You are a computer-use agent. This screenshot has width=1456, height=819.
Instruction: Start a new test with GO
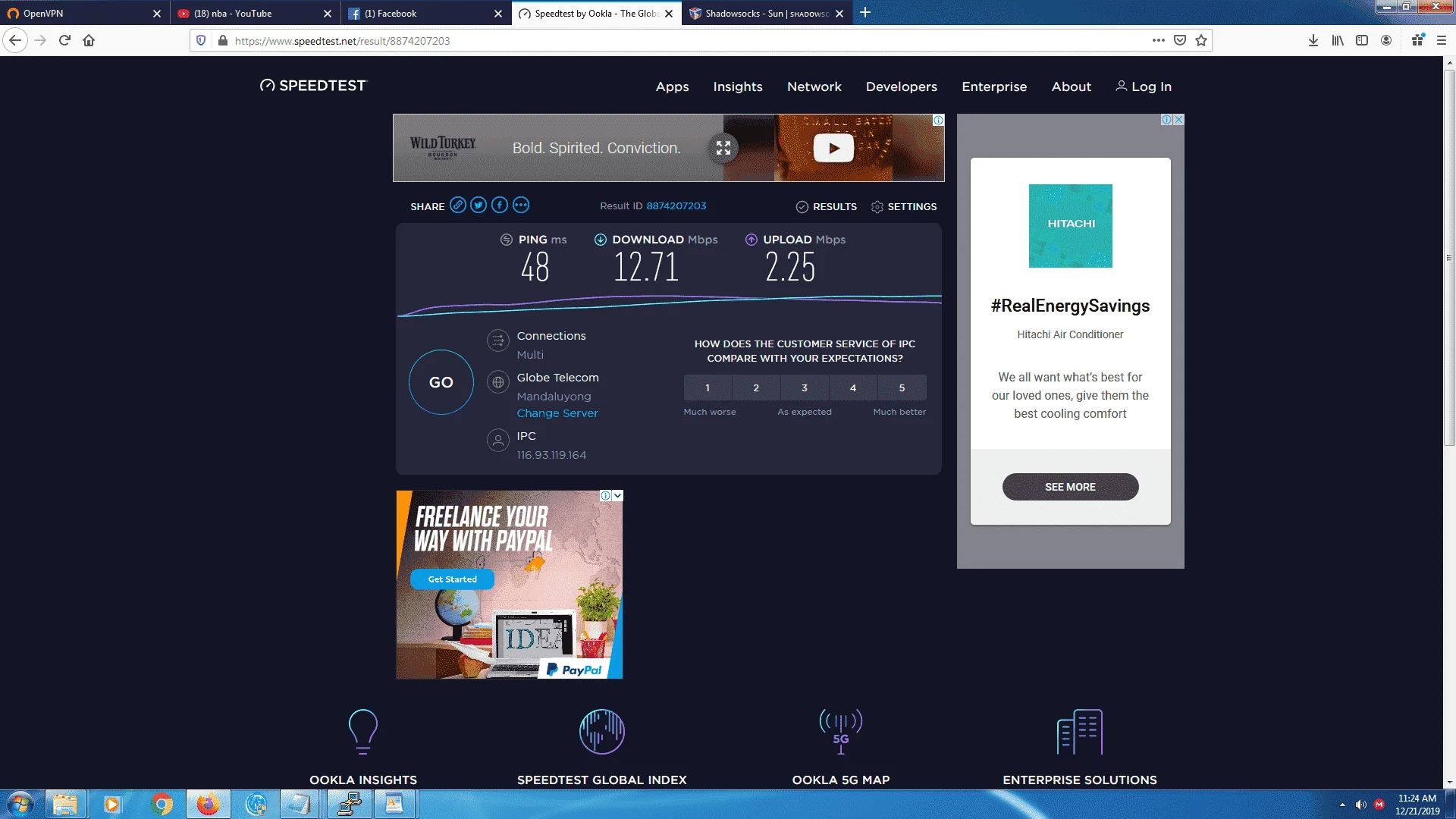(x=441, y=382)
